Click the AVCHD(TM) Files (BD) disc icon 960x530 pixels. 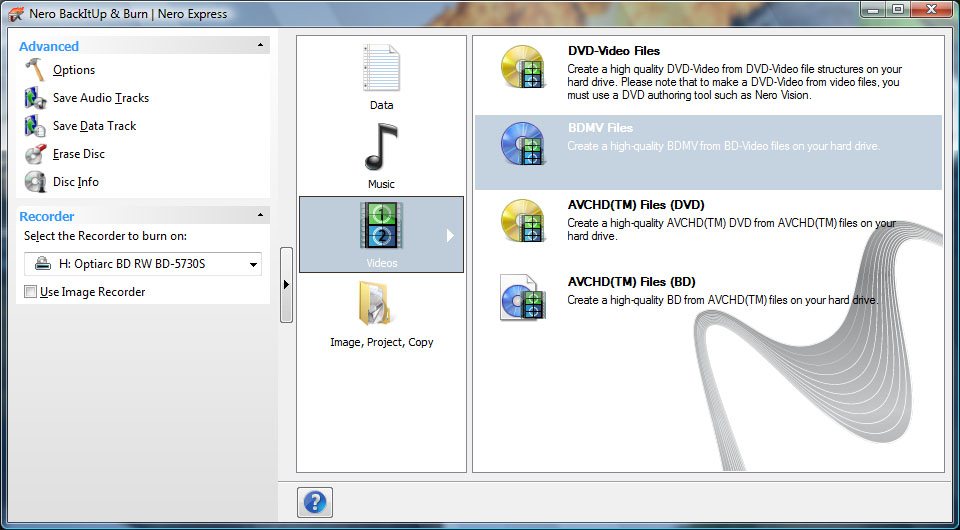(x=522, y=297)
